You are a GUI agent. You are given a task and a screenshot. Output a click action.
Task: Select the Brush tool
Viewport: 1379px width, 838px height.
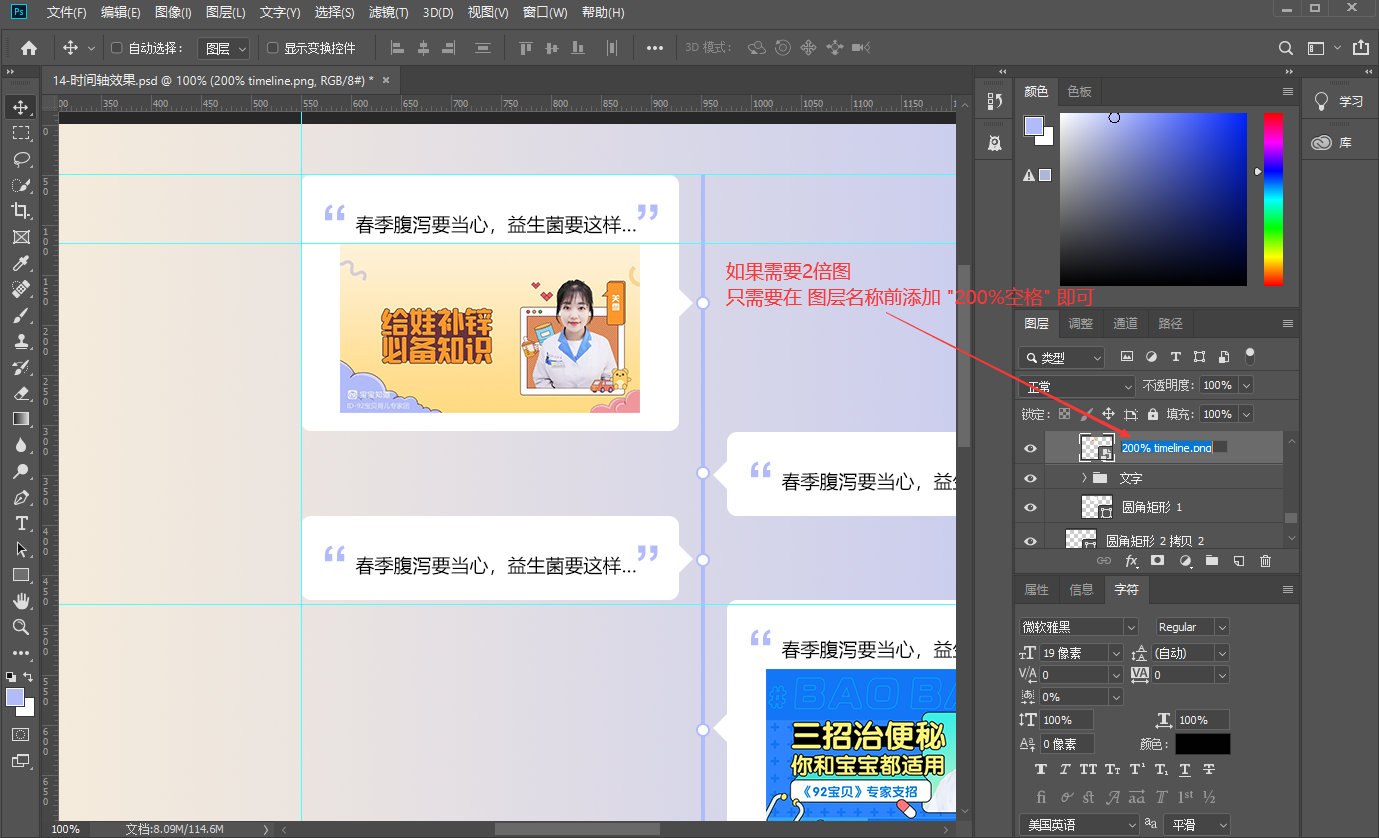point(20,315)
